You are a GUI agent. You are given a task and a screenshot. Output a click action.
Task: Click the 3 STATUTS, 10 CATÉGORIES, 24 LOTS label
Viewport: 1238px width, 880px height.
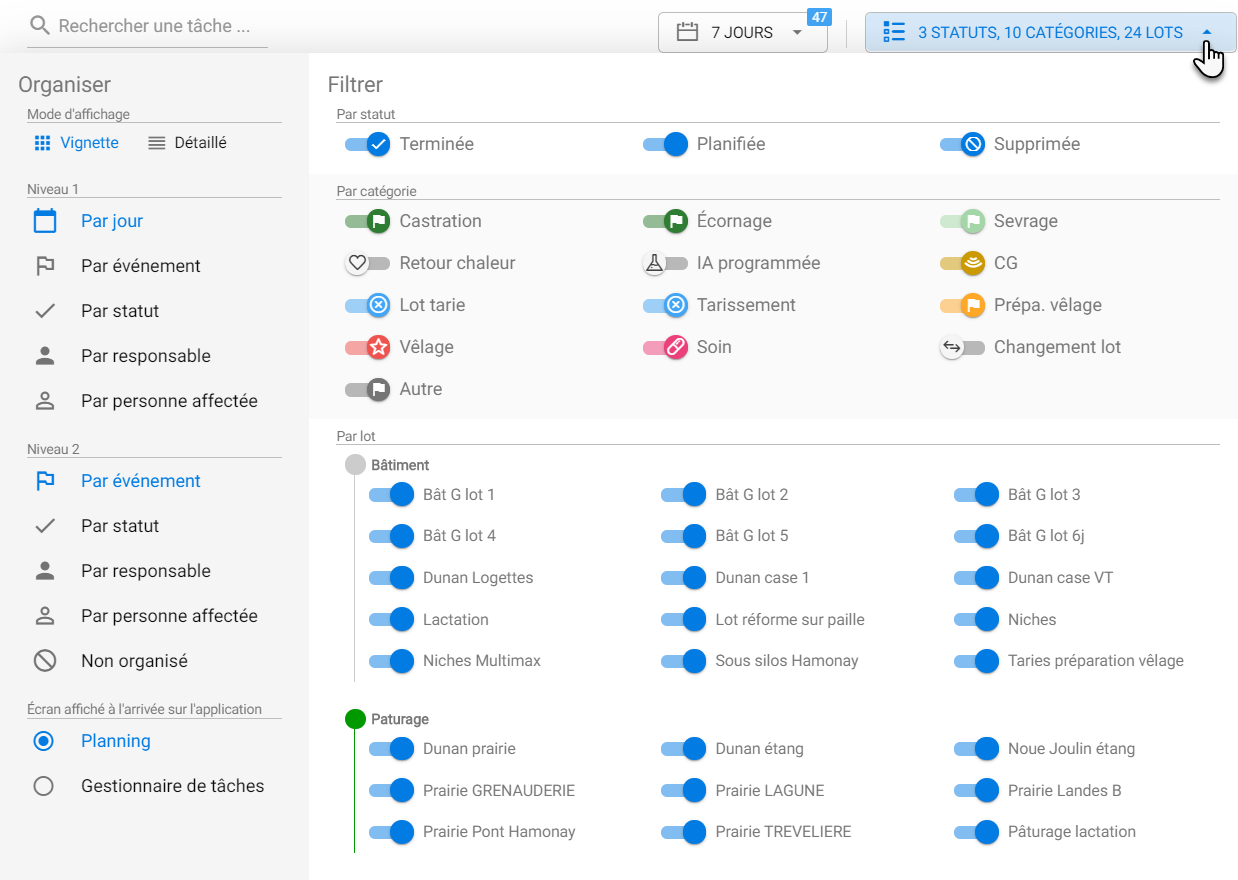tap(1050, 32)
